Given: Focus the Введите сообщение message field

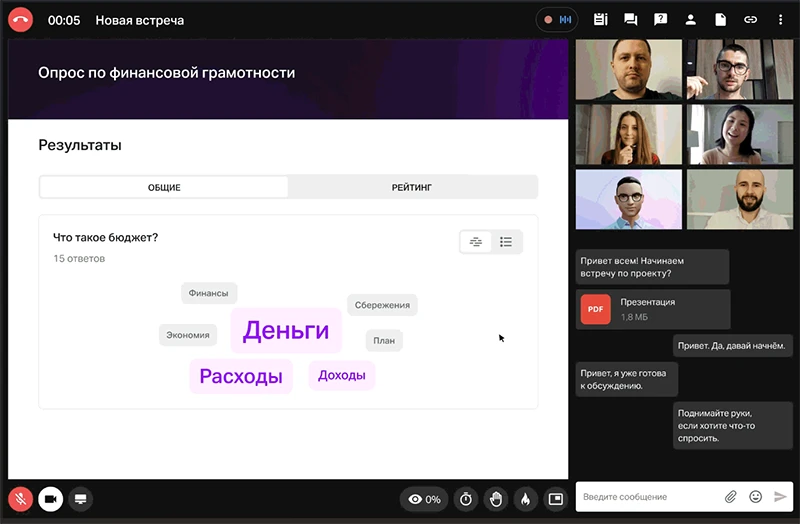Looking at the screenshot, I should click(x=648, y=496).
